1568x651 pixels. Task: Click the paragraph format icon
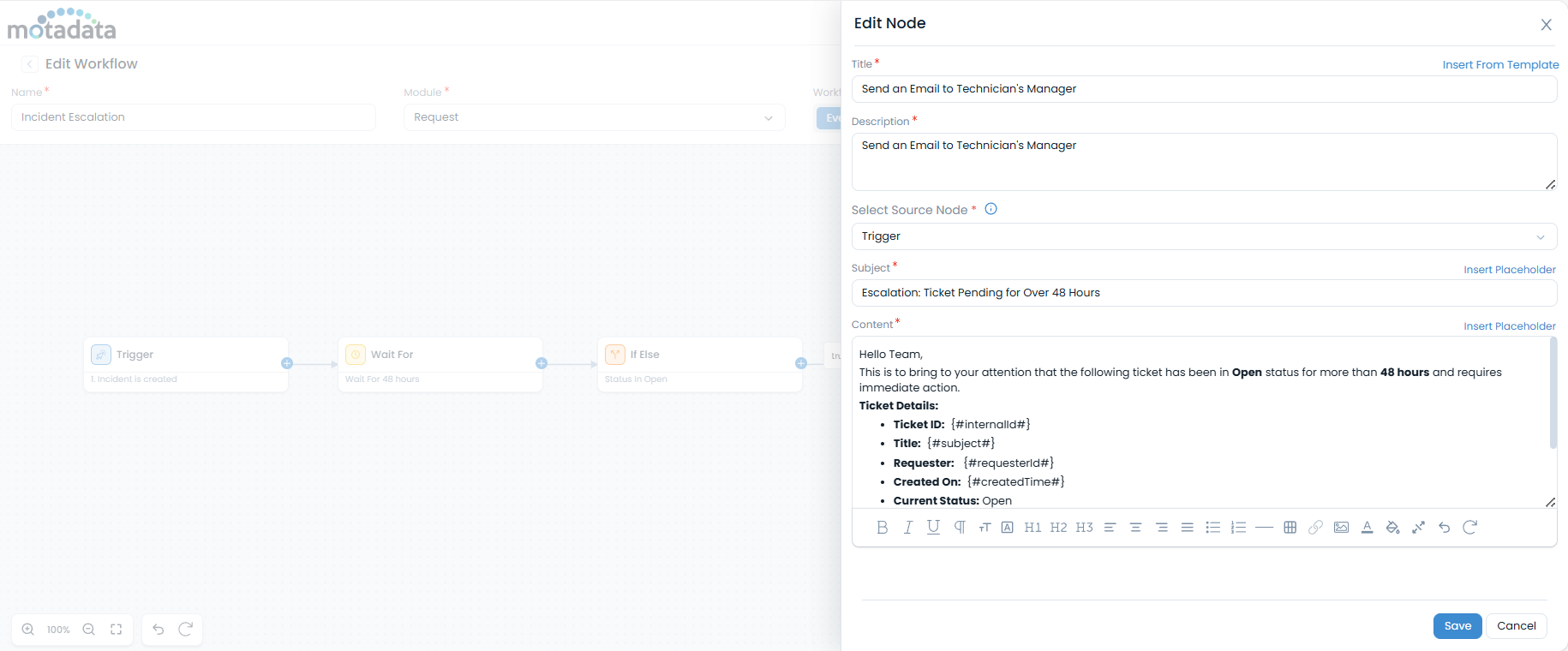tap(960, 528)
